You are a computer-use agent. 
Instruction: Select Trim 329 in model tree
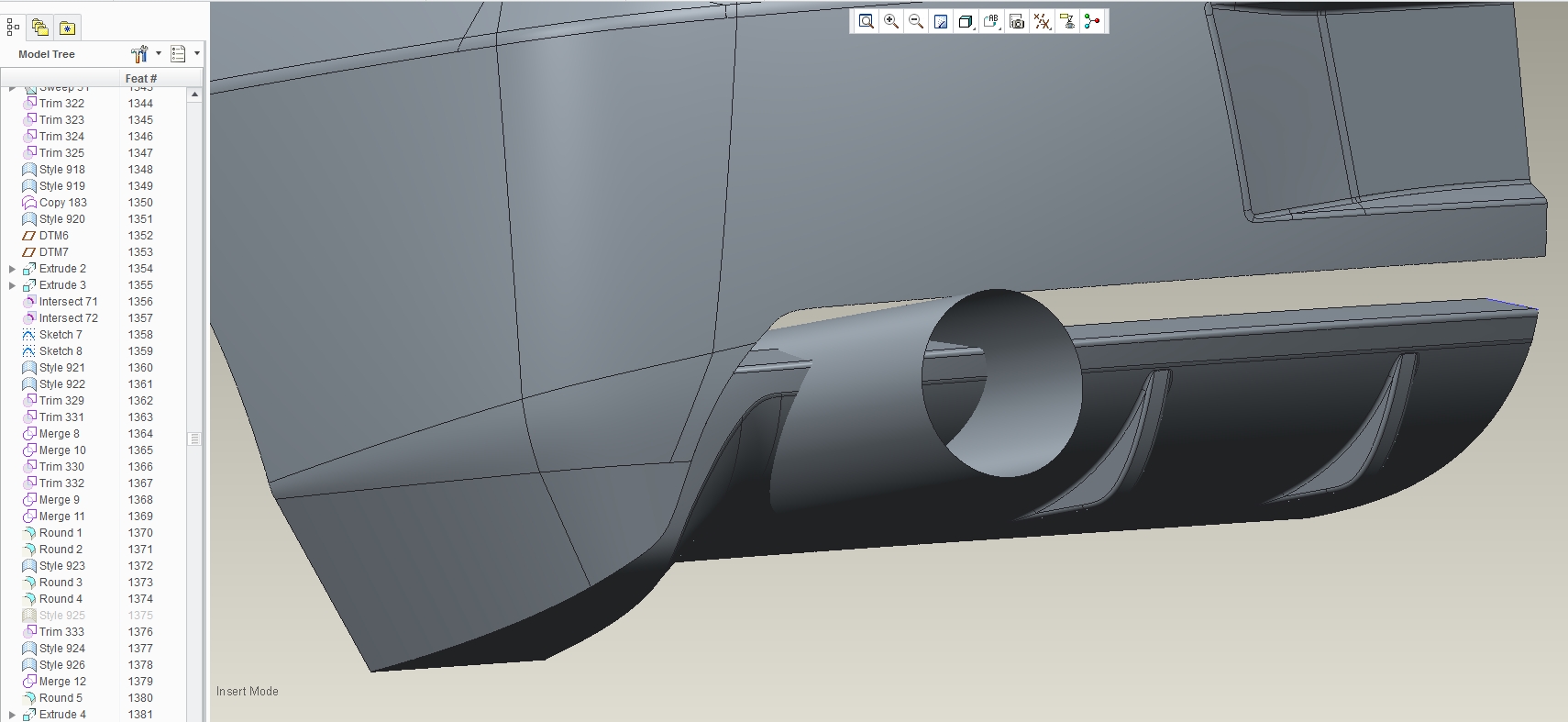pos(61,401)
